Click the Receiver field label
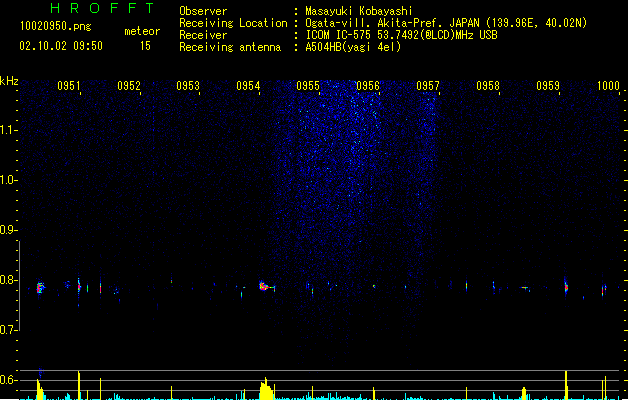This screenshot has height=400, width=629. [x=203, y=35]
